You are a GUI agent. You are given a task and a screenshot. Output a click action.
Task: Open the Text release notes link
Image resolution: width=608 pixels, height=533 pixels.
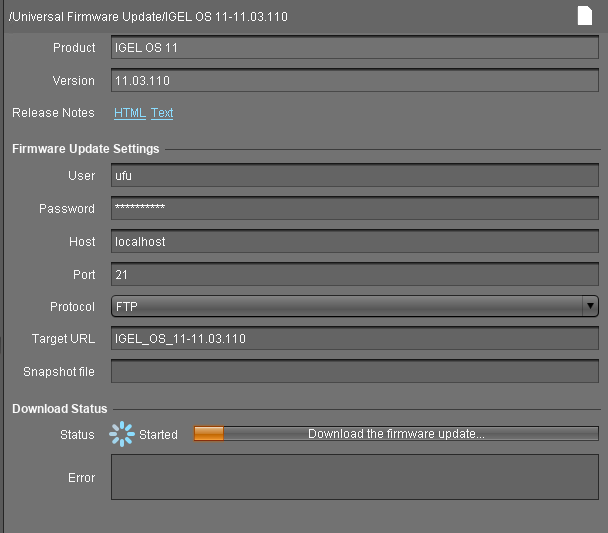[162, 113]
